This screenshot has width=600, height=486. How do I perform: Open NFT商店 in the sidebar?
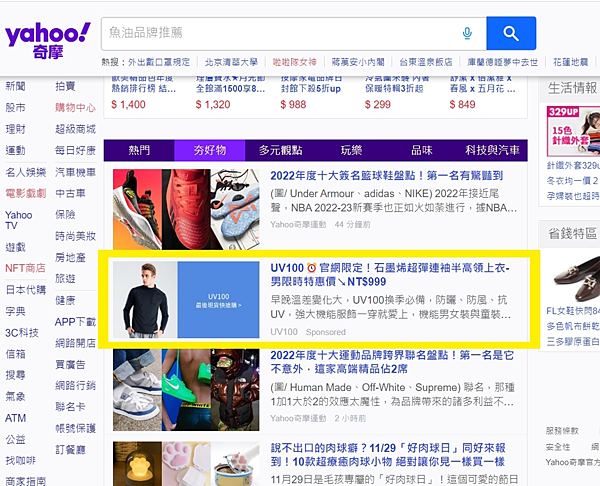click(x=25, y=268)
